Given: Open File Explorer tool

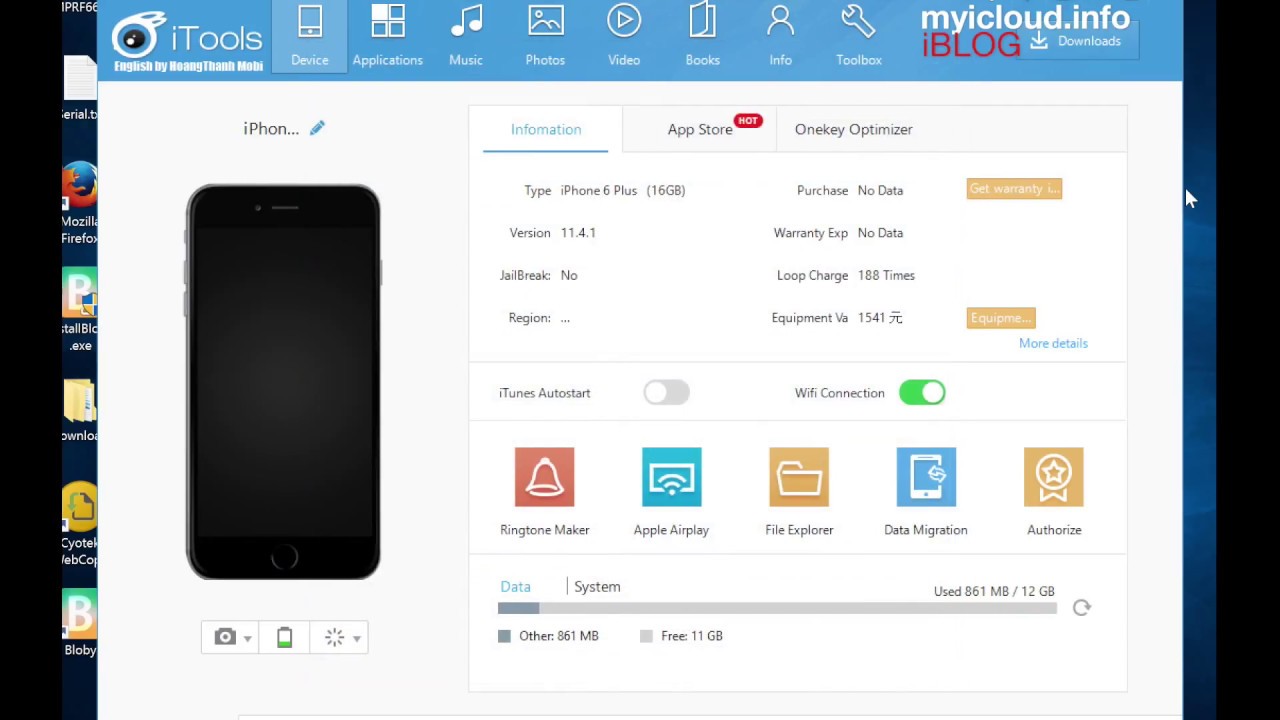Looking at the screenshot, I should pos(799,492).
